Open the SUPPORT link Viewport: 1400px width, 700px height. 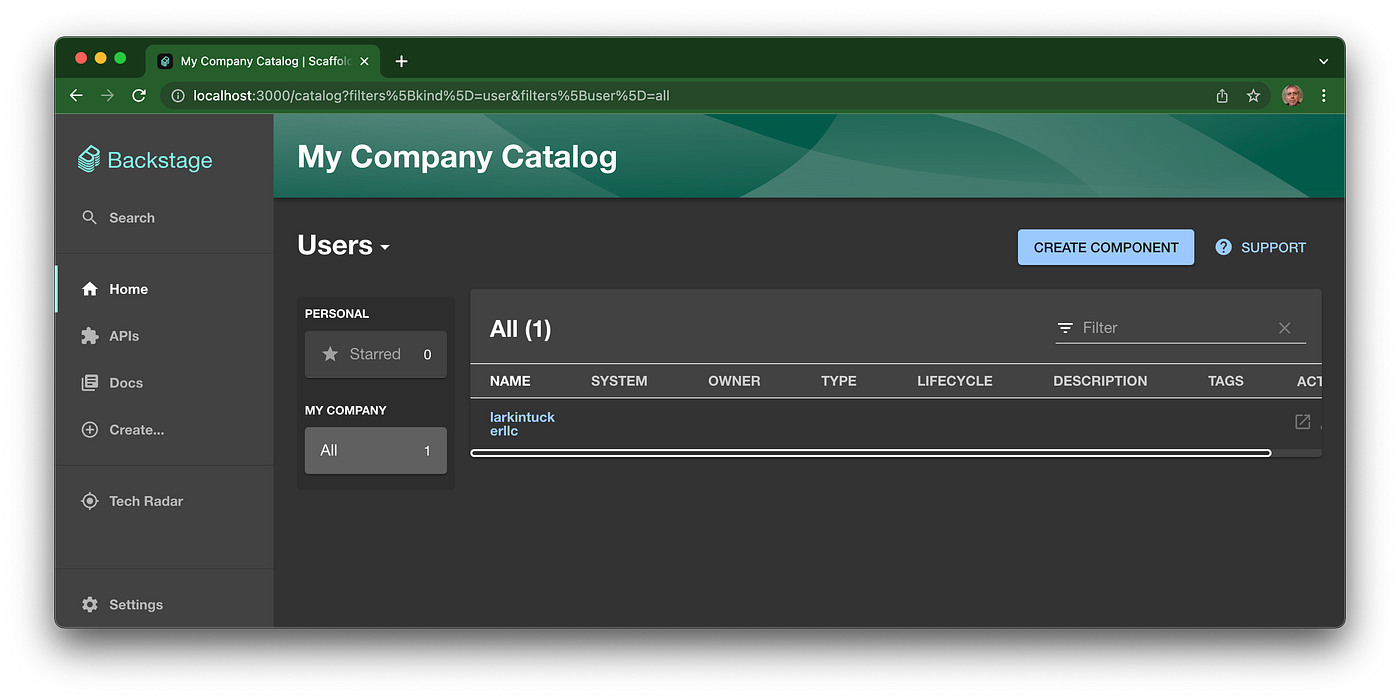[1261, 247]
